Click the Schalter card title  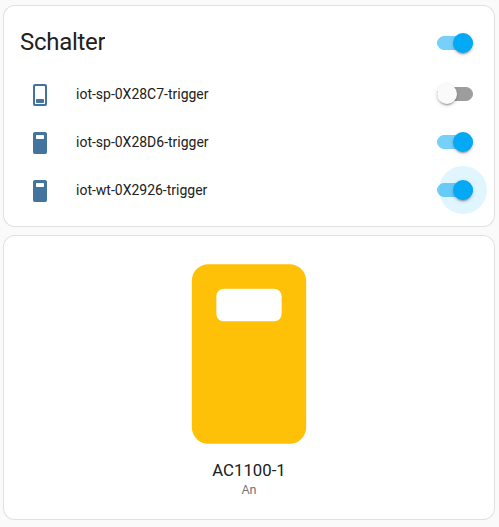(63, 42)
